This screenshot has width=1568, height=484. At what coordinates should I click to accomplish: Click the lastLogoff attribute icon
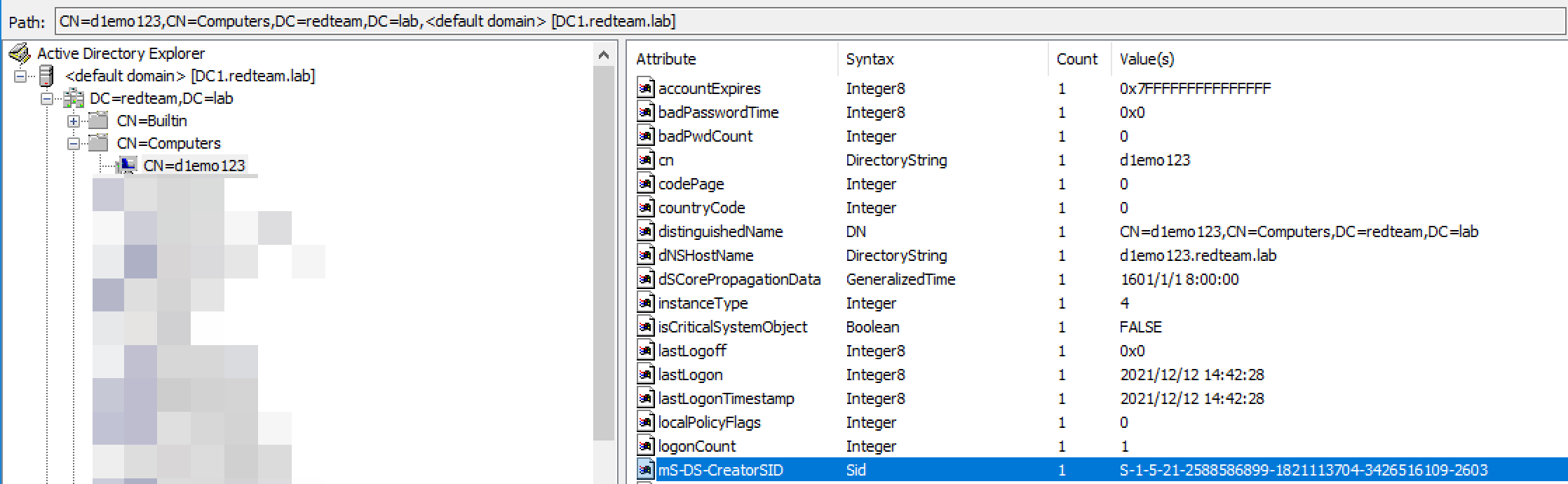(645, 350)
